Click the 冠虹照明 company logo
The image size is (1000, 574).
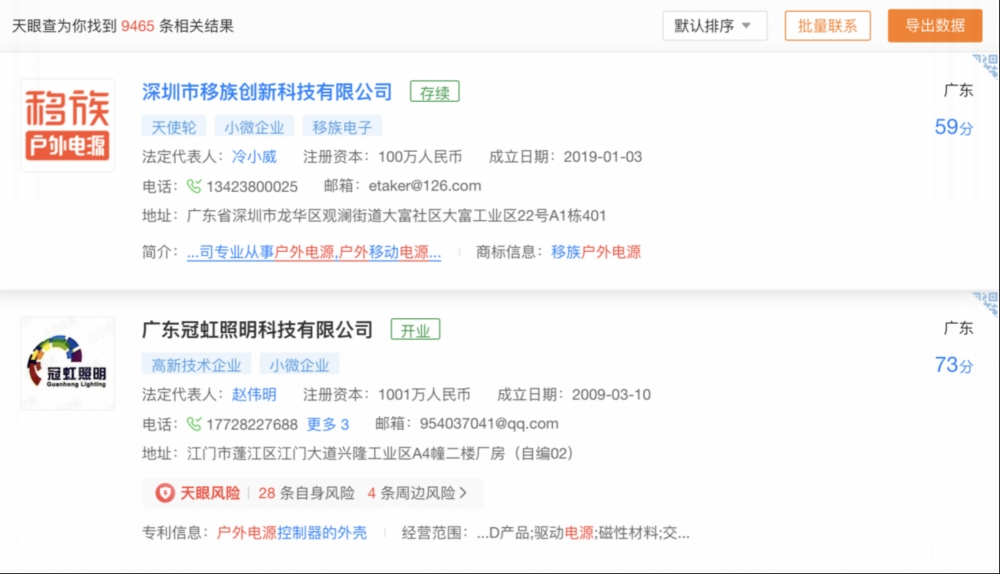pos(68,363)
